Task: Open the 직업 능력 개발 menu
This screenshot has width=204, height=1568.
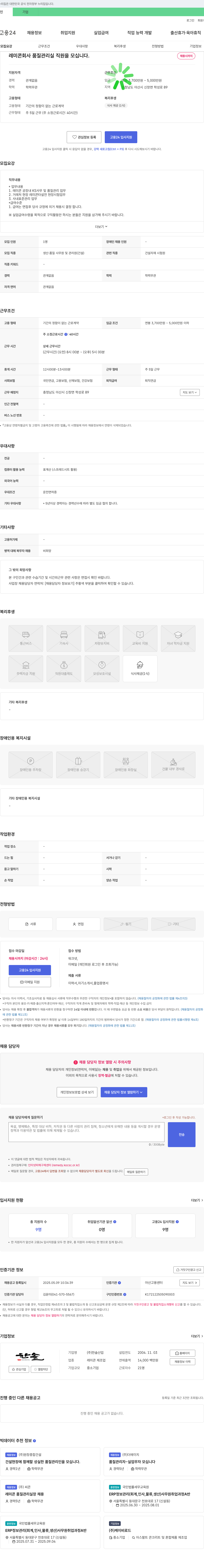Action: 139,33
